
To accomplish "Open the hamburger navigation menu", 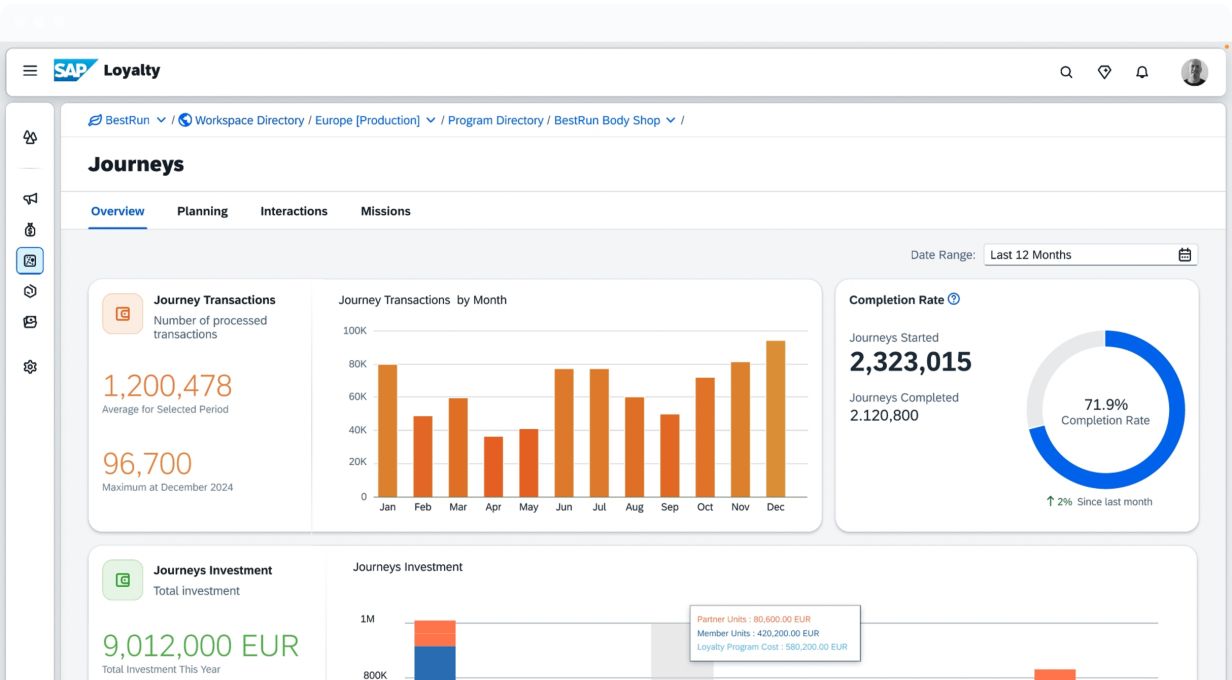I will coord(30,71).
